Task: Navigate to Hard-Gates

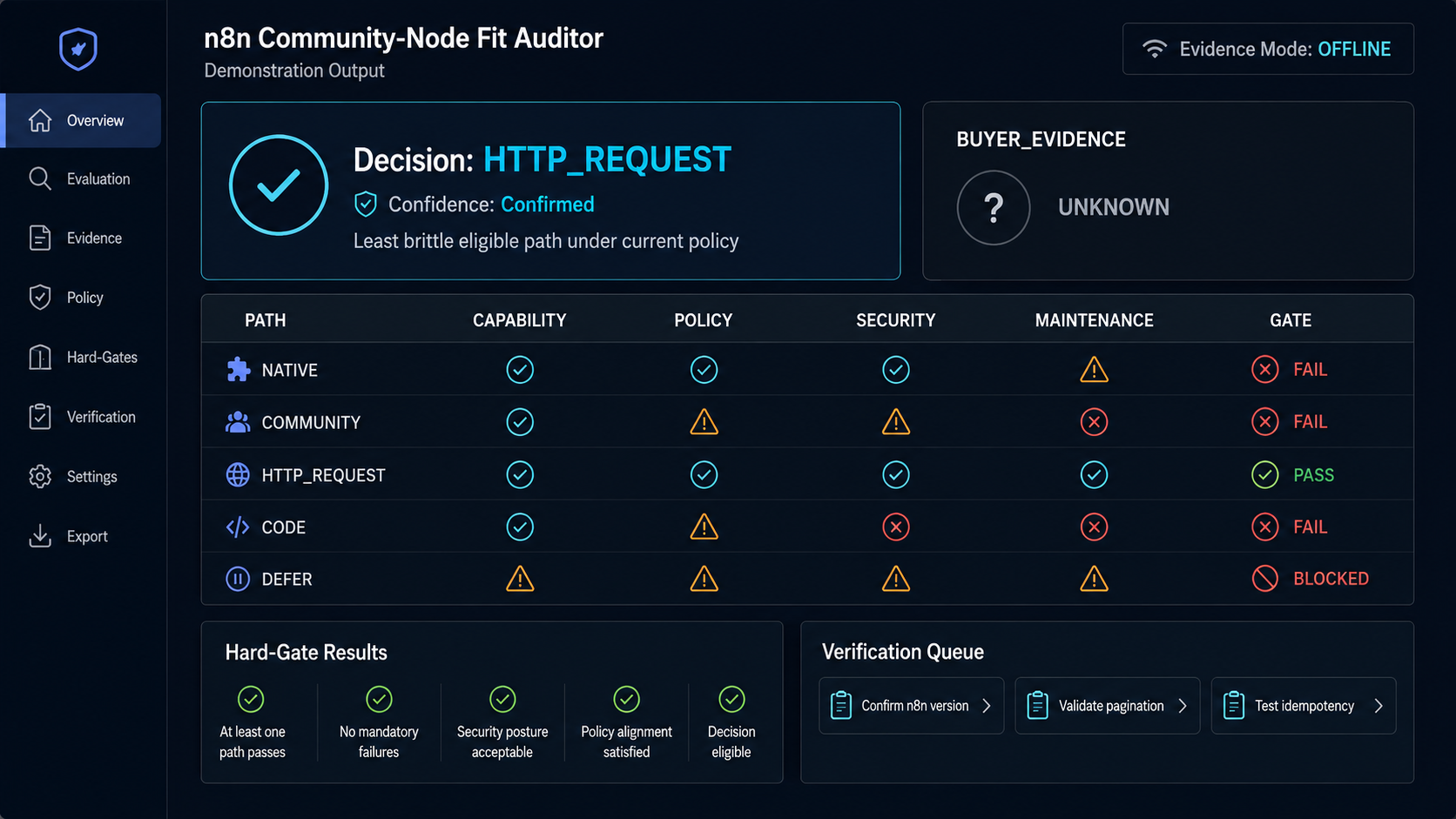Action: pos(82,357)
